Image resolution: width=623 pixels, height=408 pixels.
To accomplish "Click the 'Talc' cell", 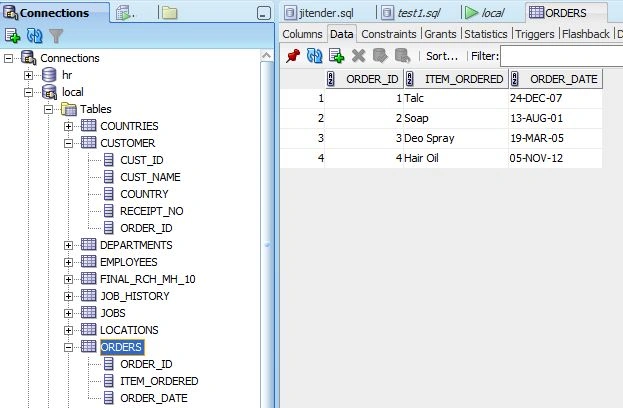I will pos(456,98).
